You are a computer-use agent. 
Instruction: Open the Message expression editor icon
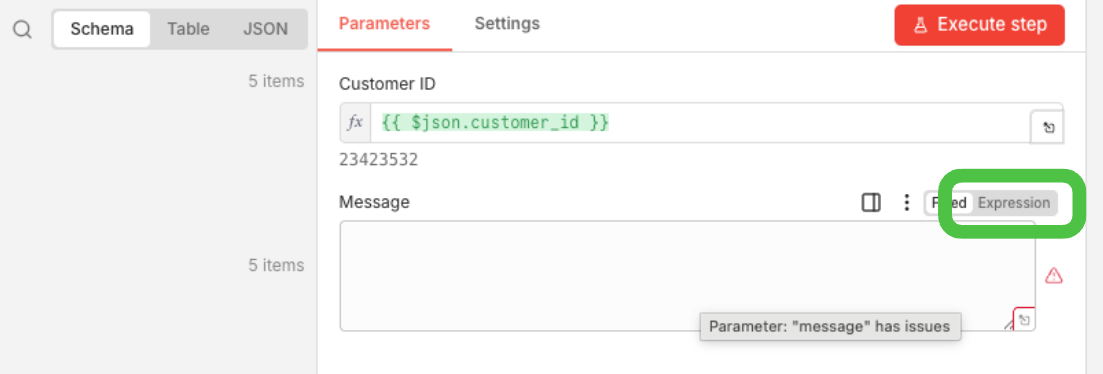coord(1024,320)
